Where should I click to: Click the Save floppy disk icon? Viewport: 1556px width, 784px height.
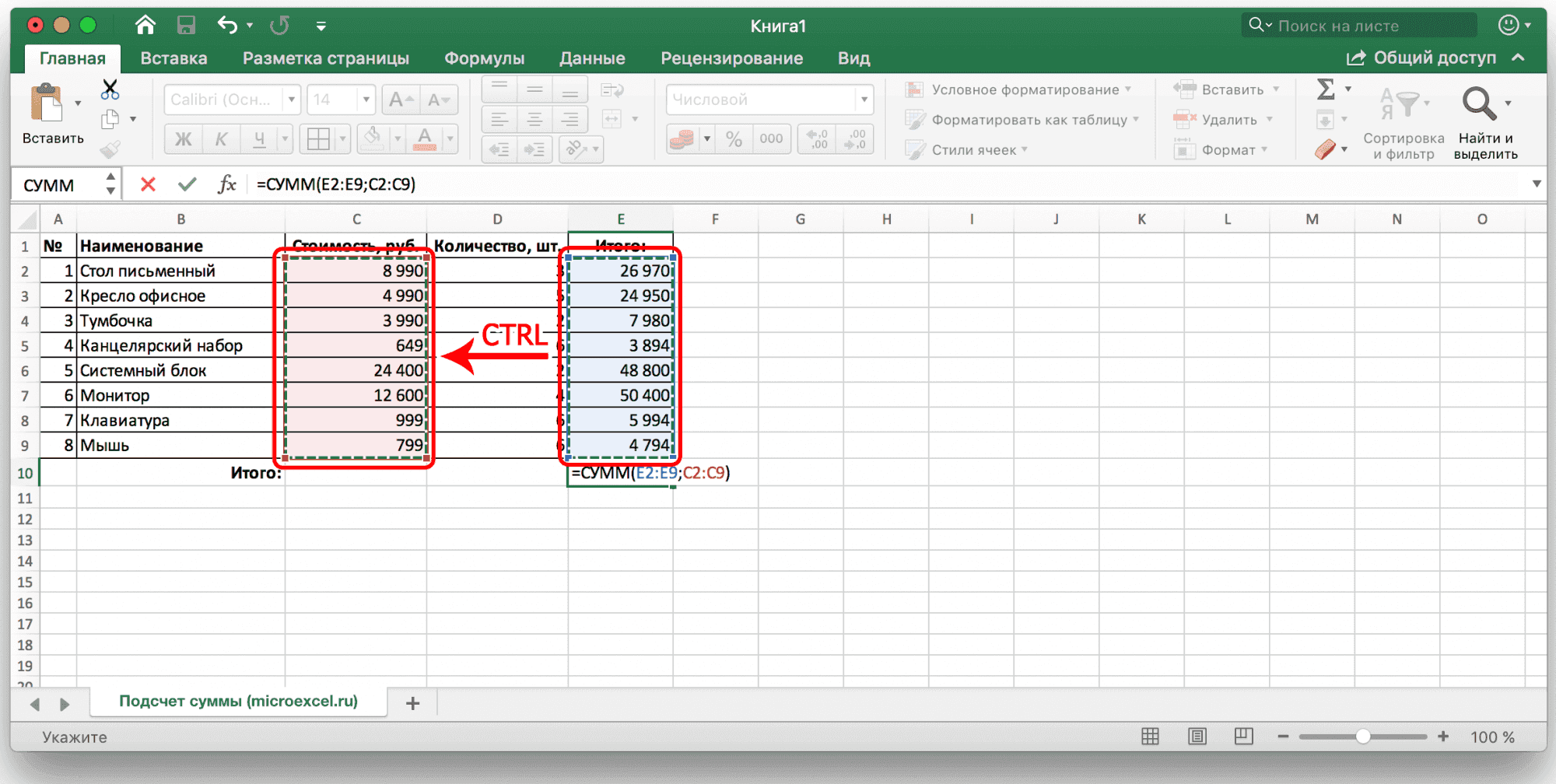(x=186, y=26)
